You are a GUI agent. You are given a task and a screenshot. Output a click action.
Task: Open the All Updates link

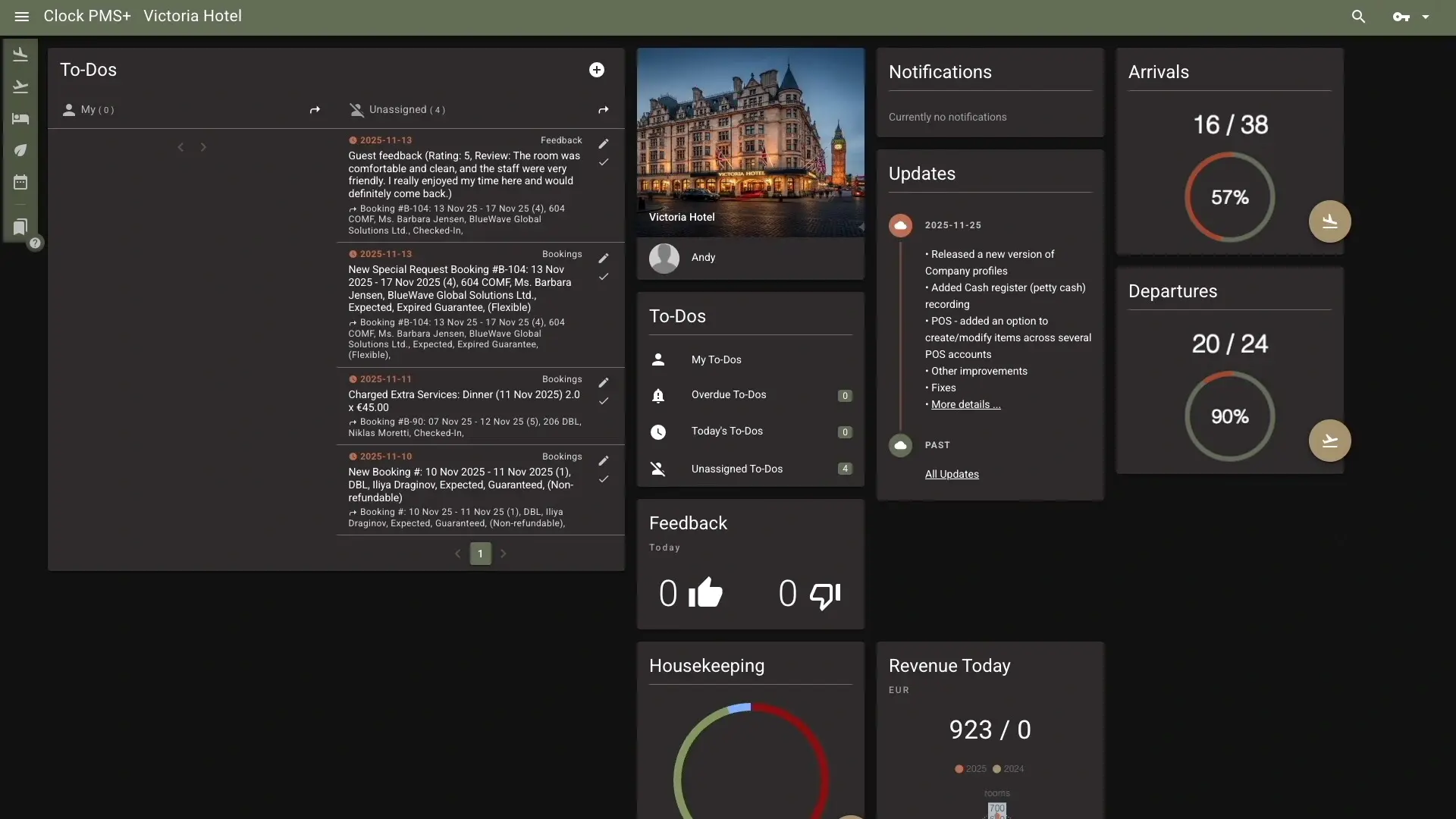click(952, 474)
